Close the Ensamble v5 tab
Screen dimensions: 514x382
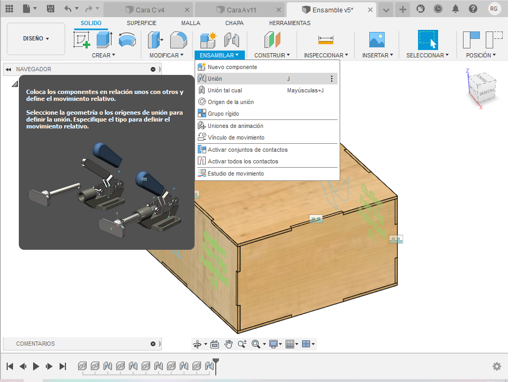[370, 10]
